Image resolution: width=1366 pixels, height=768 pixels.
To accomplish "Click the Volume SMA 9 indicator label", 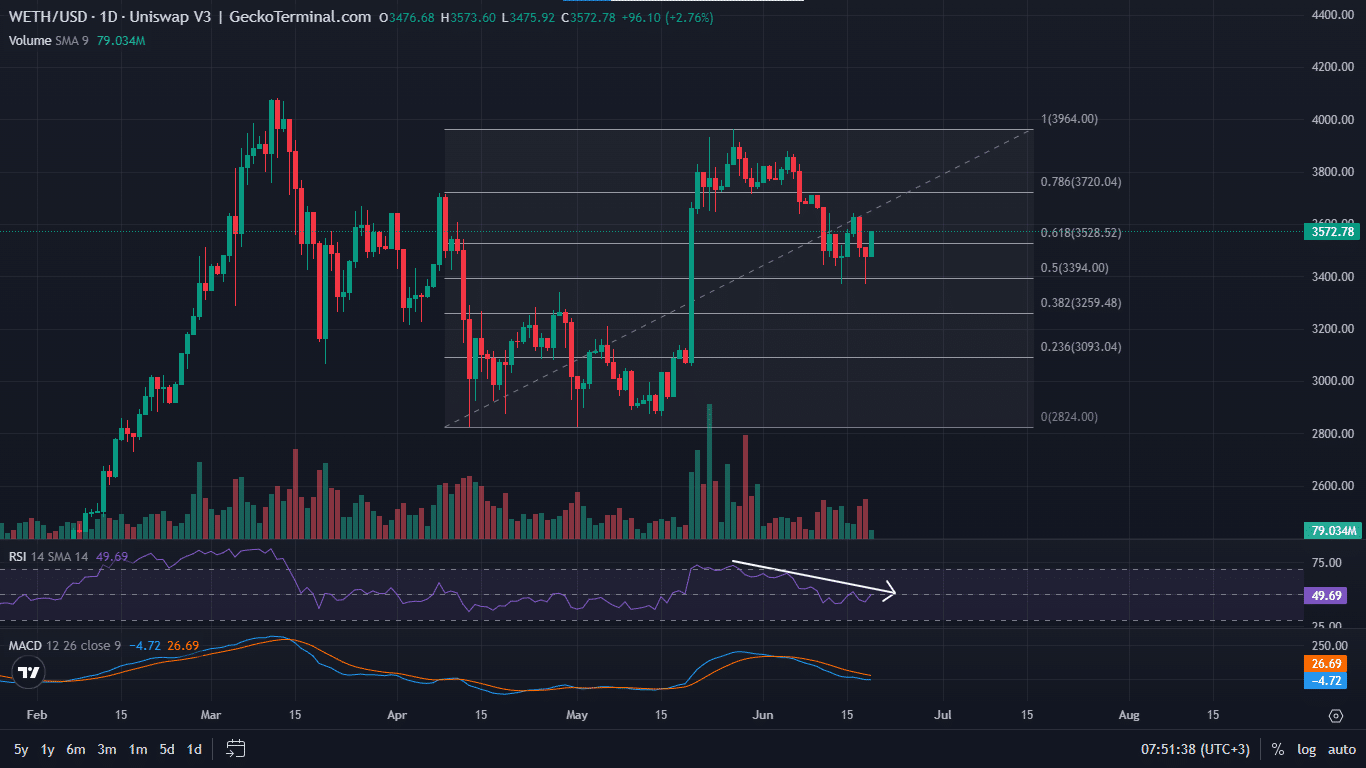I will 49,41.
